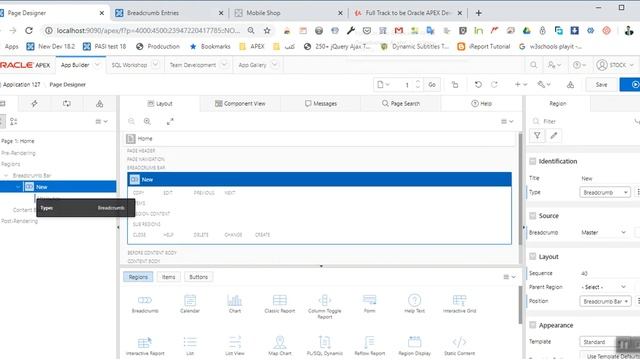Collapse the Breadcrumb Bar tree node
Image resolution: width=640 pixels, height=360 pixels.
tap(6, 176)
